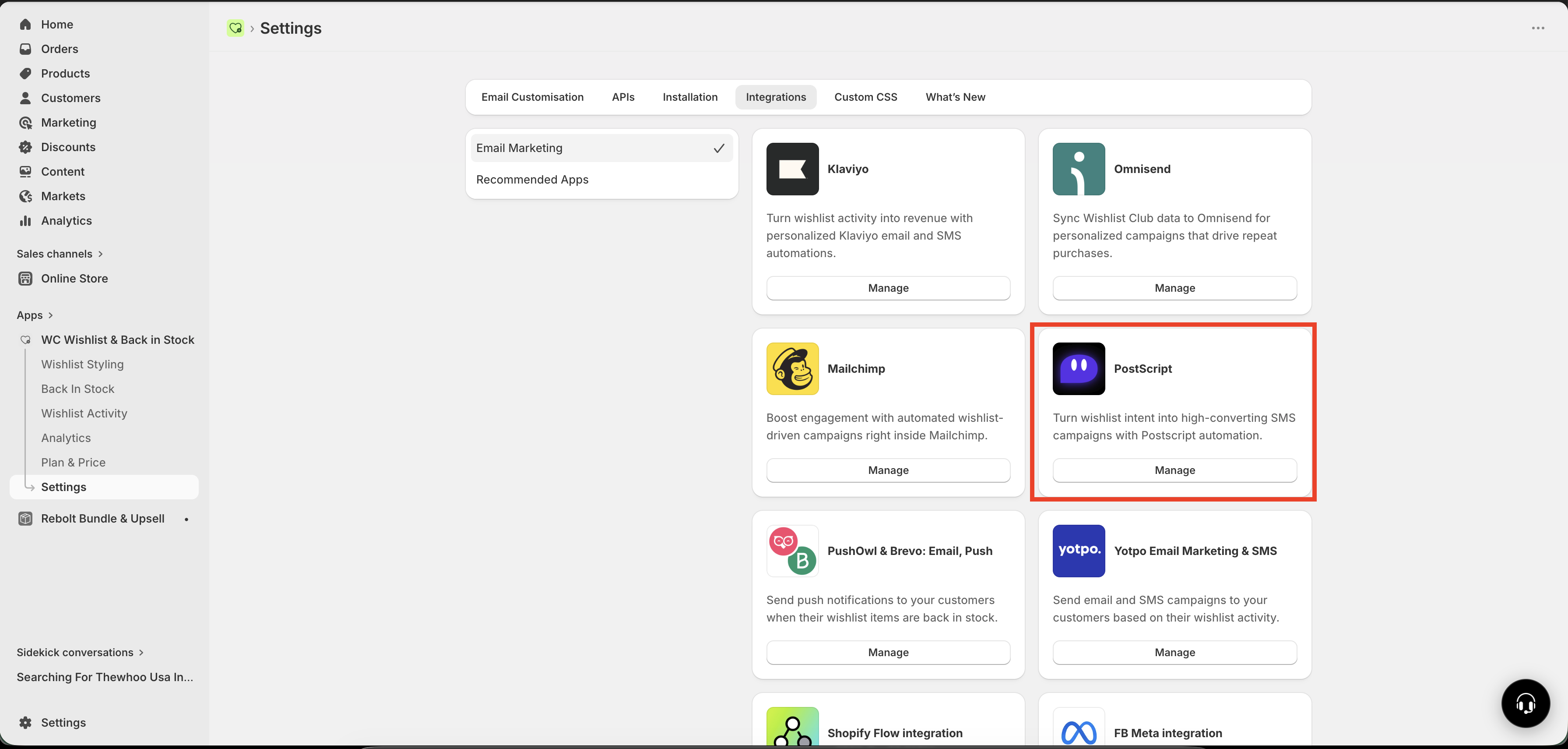Viewport: 1568px width, 749px height.
Task: Select Settings under WC Wishlist app
Action: click(104, 487)
